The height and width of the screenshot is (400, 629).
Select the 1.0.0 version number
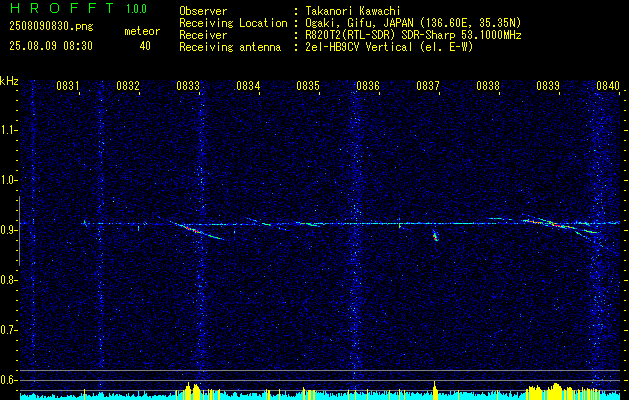(x=136, y=9)
